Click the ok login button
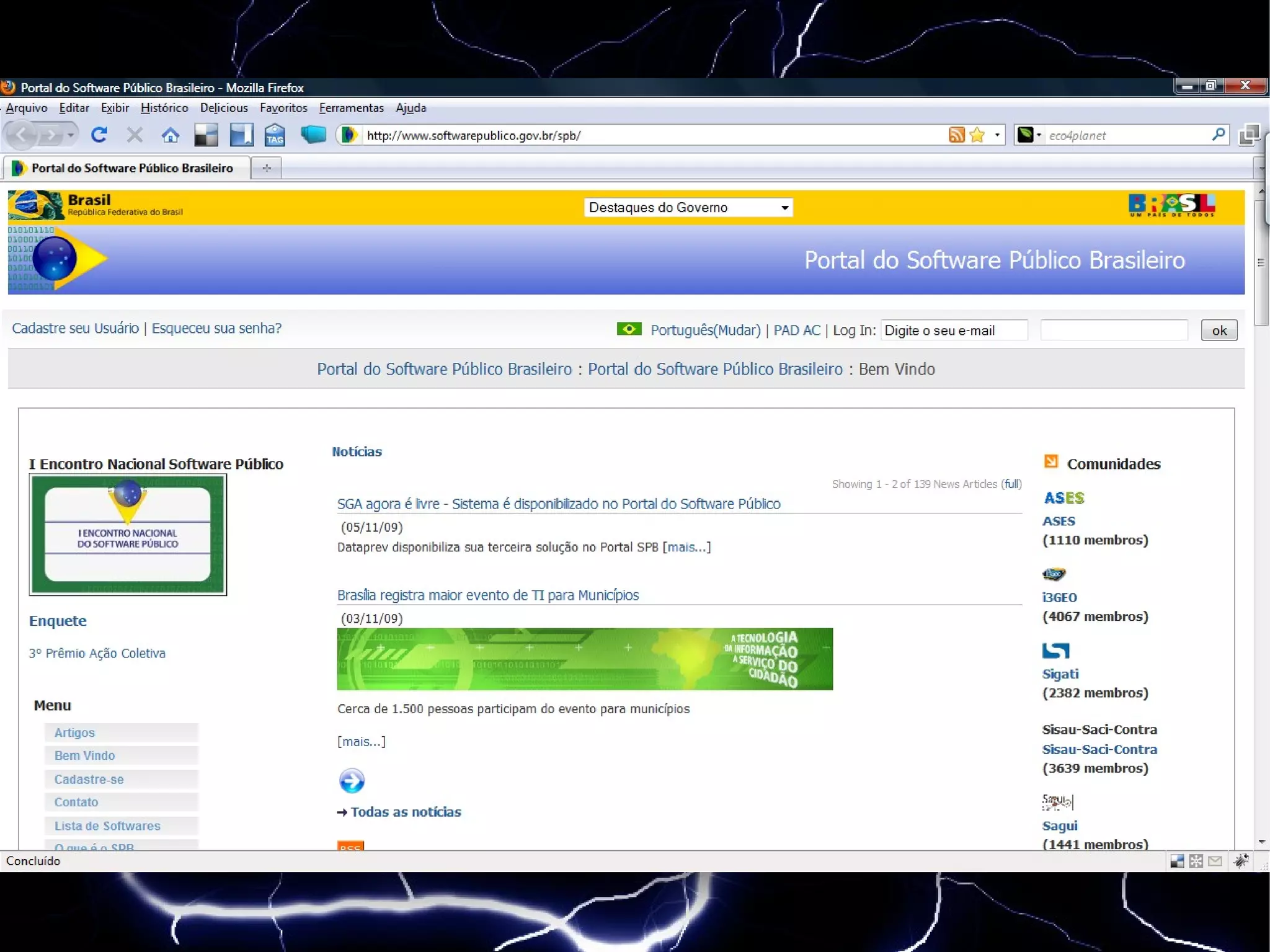Image resolution: width=1270 pixels, height=952 pixels. pos(1219,331)
